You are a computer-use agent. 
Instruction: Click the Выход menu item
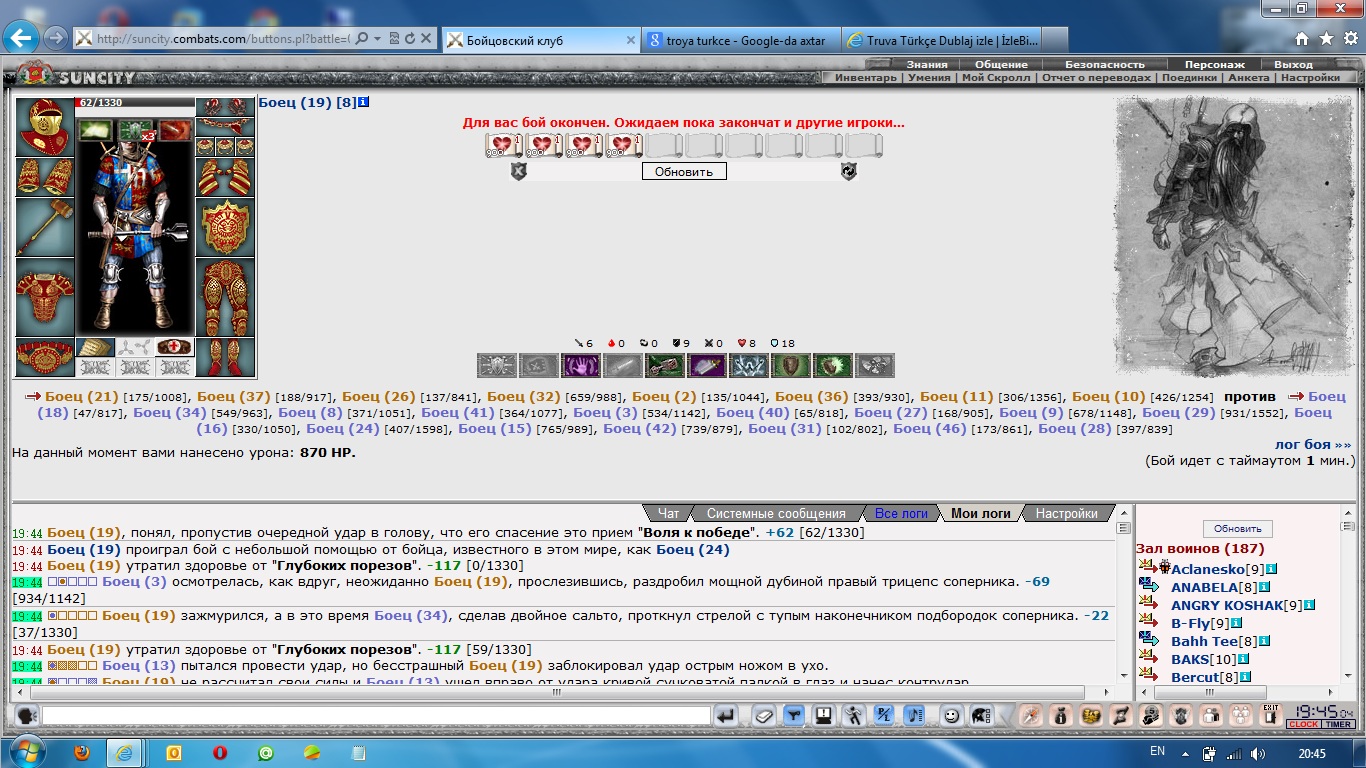(x=1294, y=64)
